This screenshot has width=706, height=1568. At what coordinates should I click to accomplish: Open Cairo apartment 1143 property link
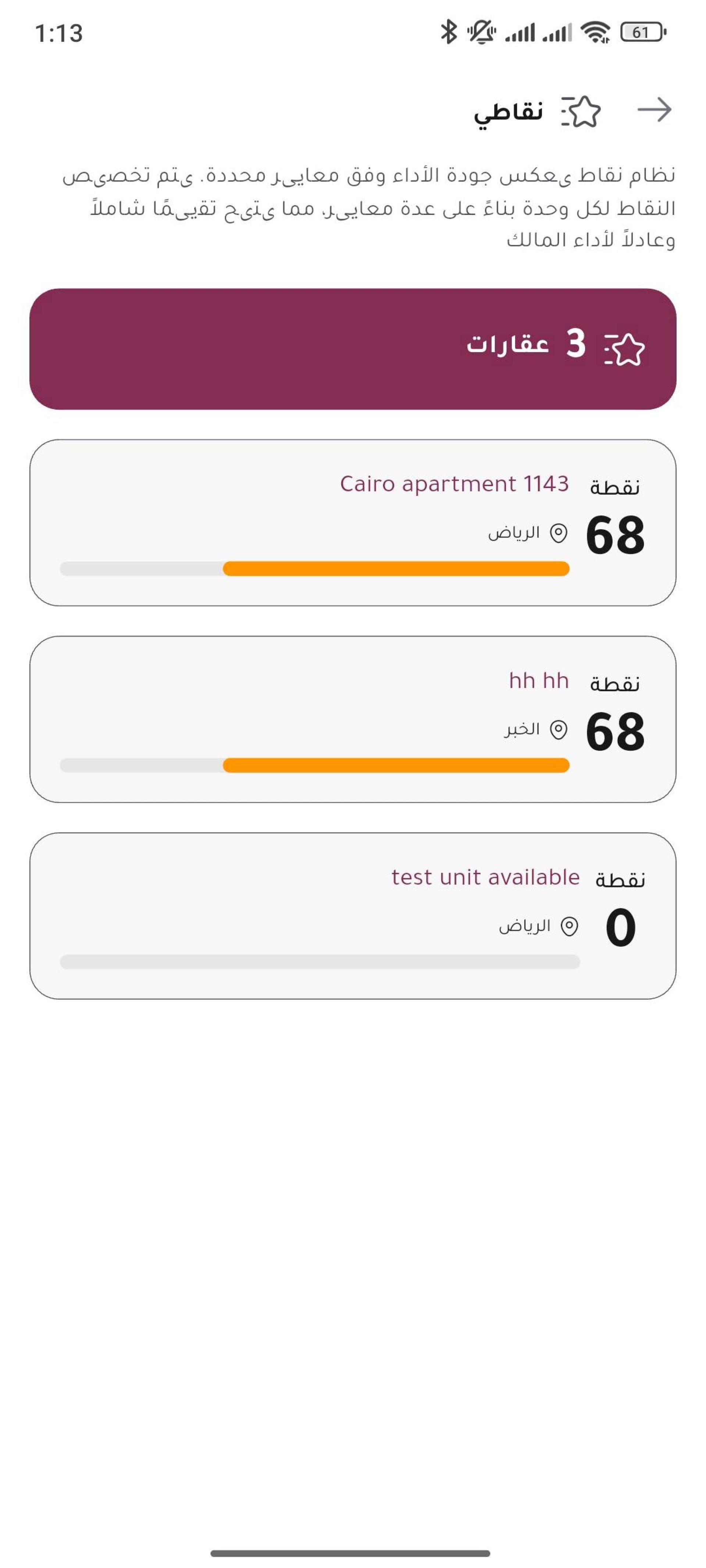point(454,484)
